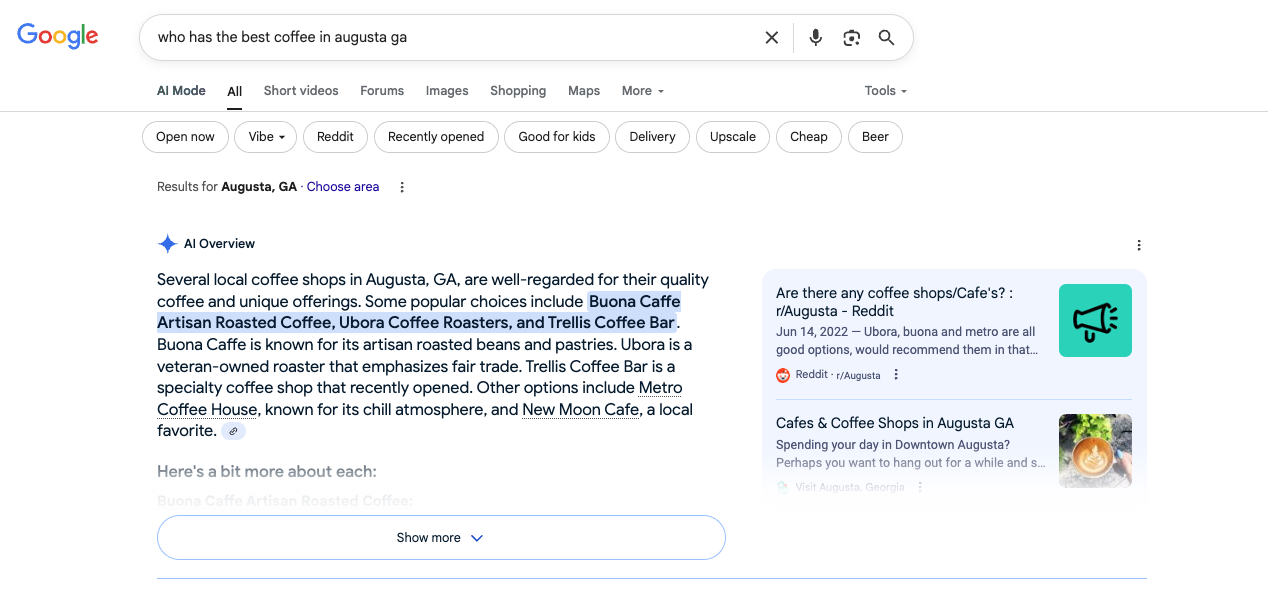The height and width of the screenshot is (606, 1268).
Task: Open Reddit r/Augusta coffee shops result
Action: click(x=894, y=302)
